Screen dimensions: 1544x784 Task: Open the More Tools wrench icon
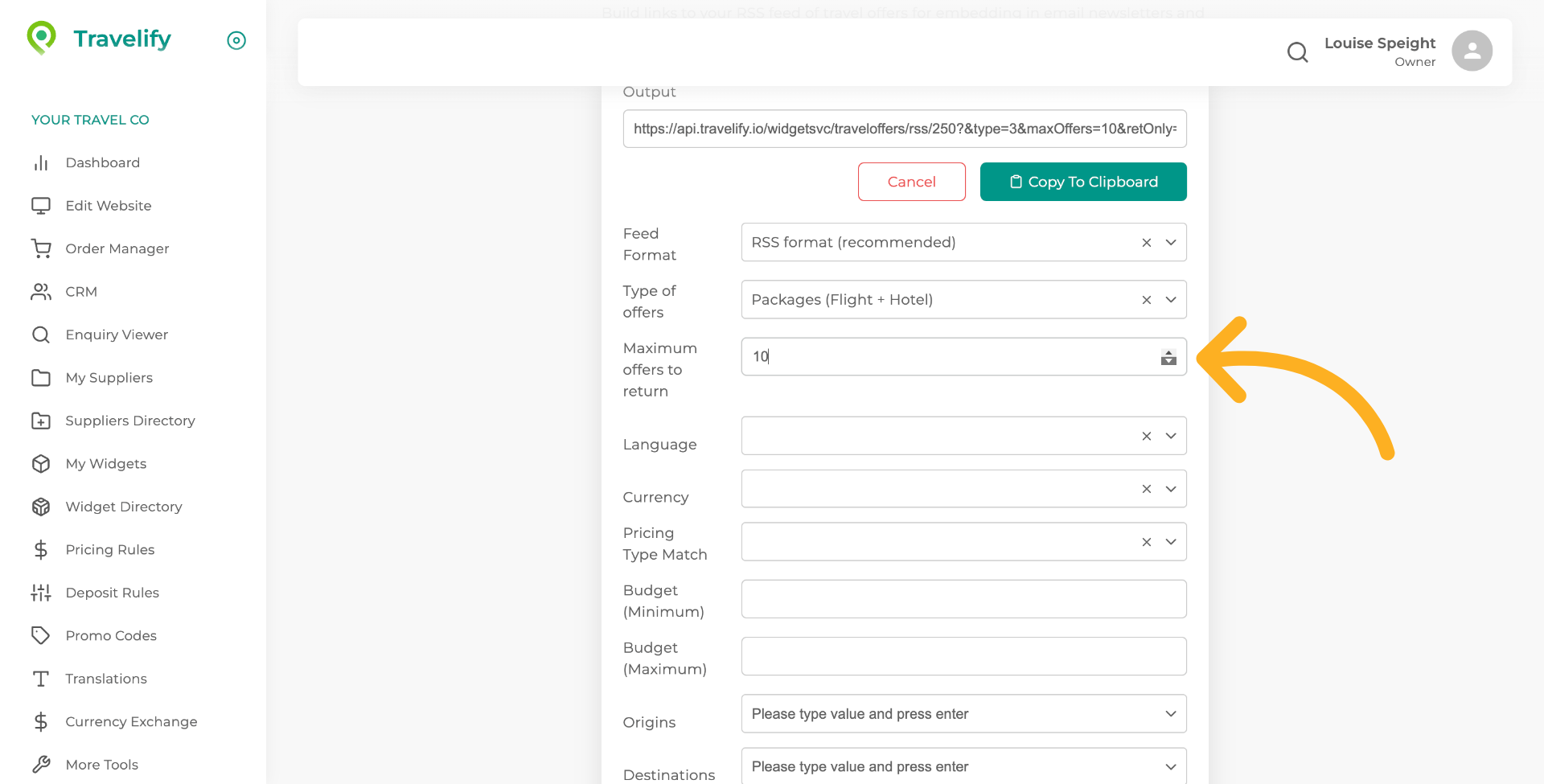41,765
